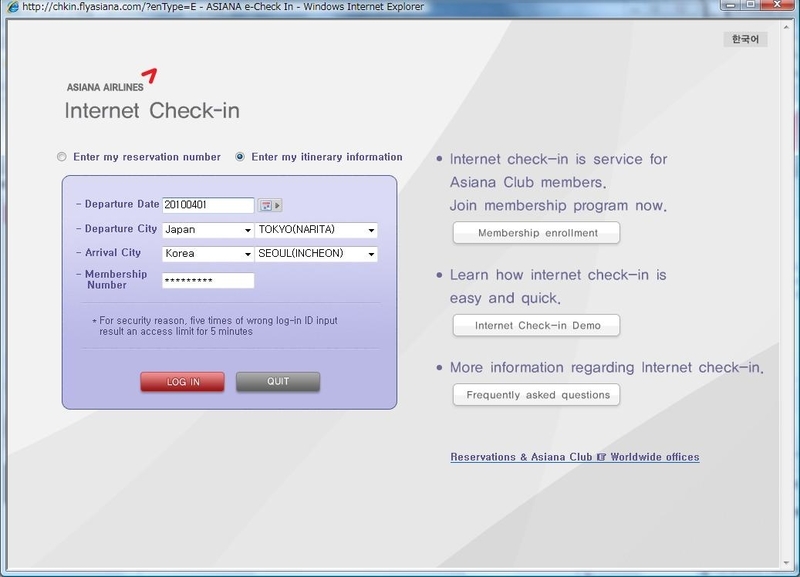Click the 'Internet Check-in' page heading

152,111
